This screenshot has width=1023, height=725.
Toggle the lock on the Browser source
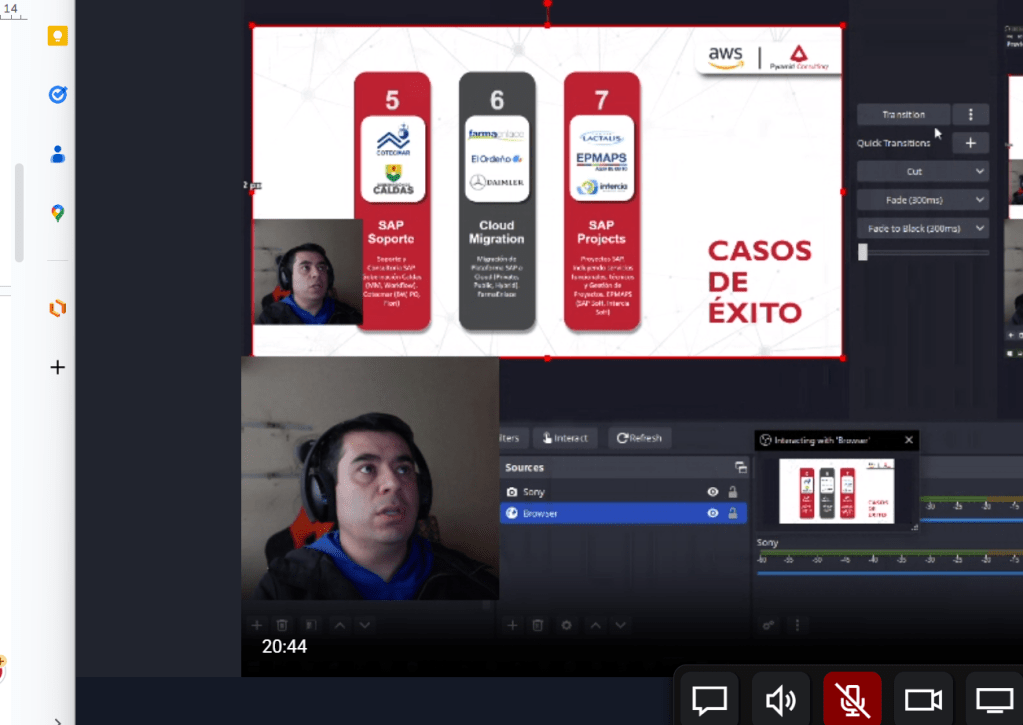(x=733, y=514)
